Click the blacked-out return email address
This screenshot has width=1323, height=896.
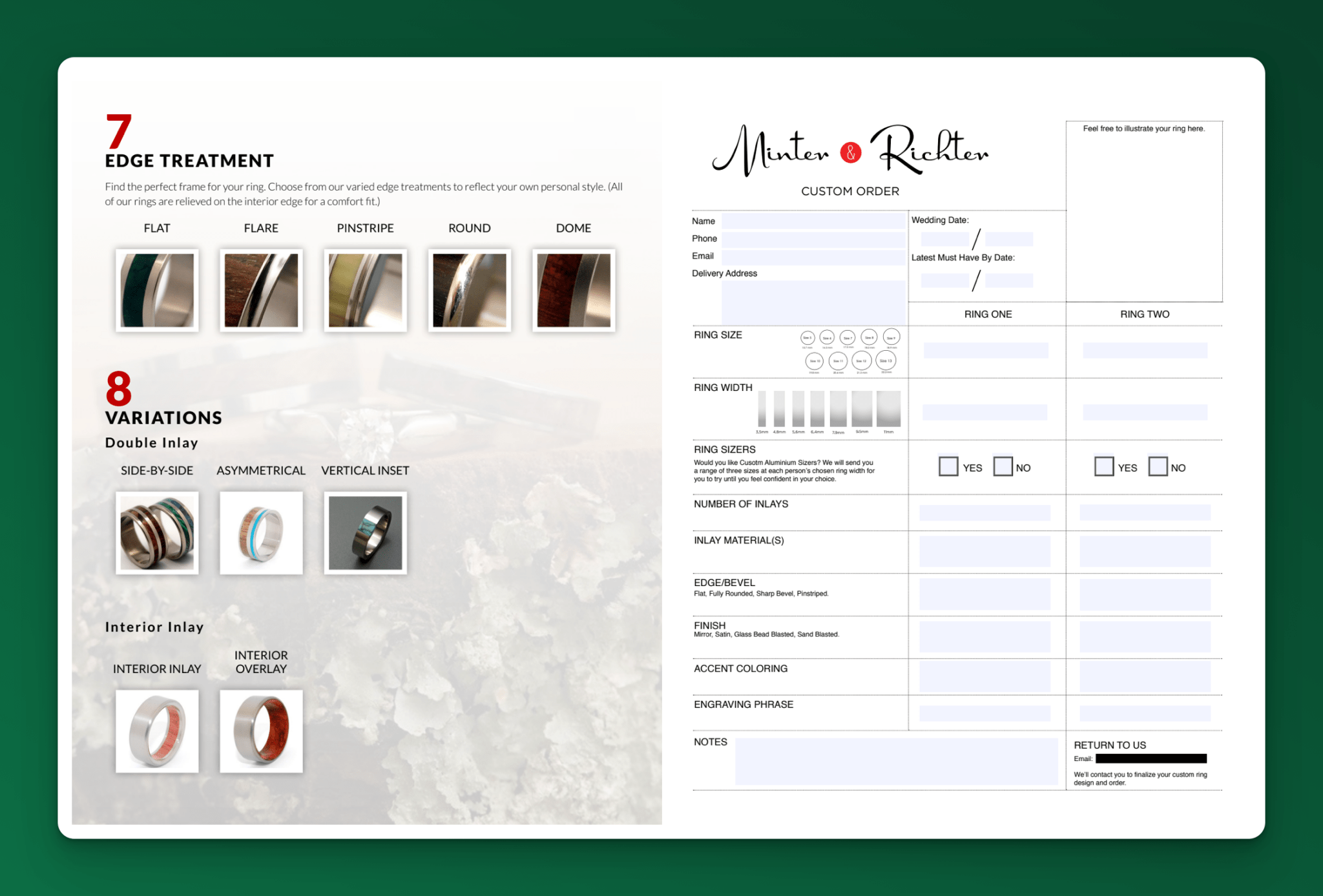(x=1151, y=759)
